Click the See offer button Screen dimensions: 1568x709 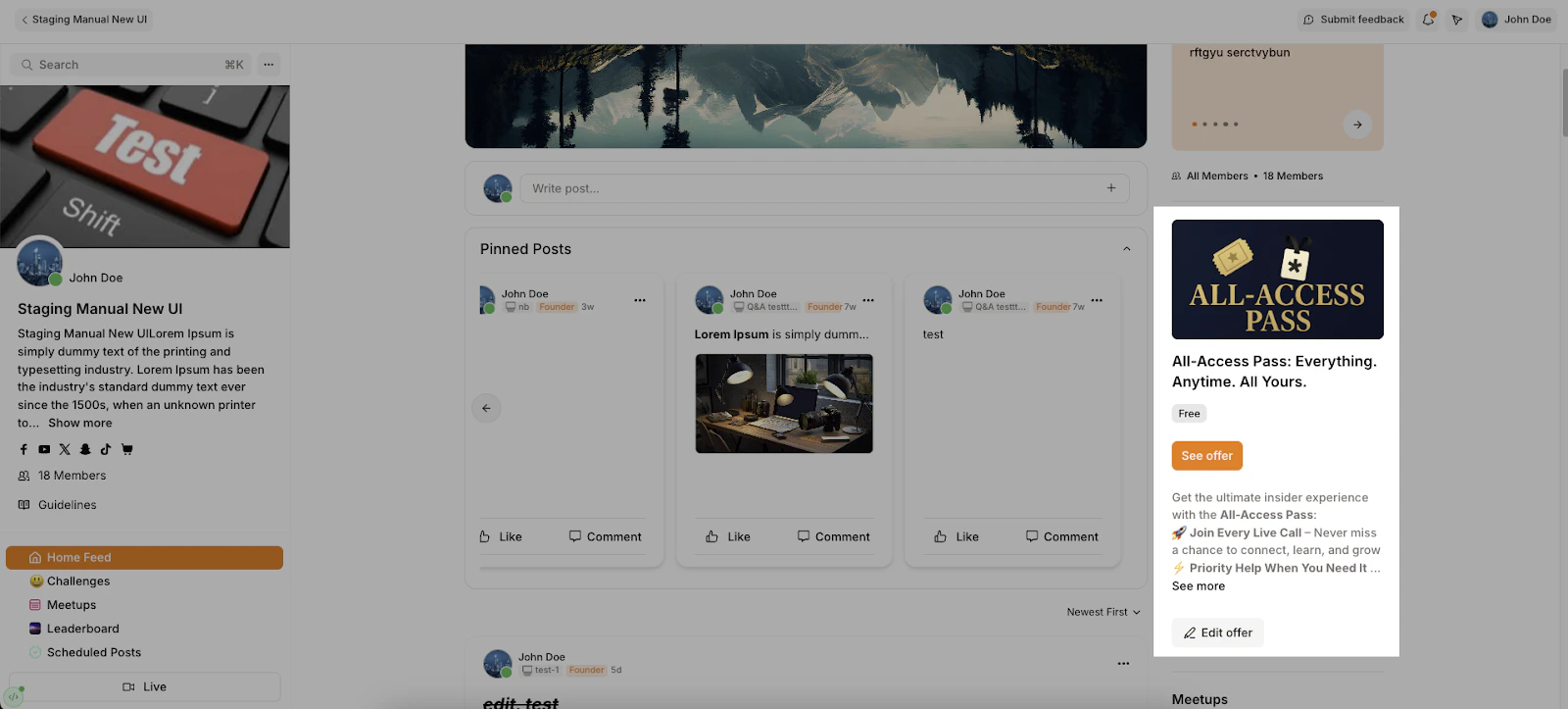[x=1207, y=456]
